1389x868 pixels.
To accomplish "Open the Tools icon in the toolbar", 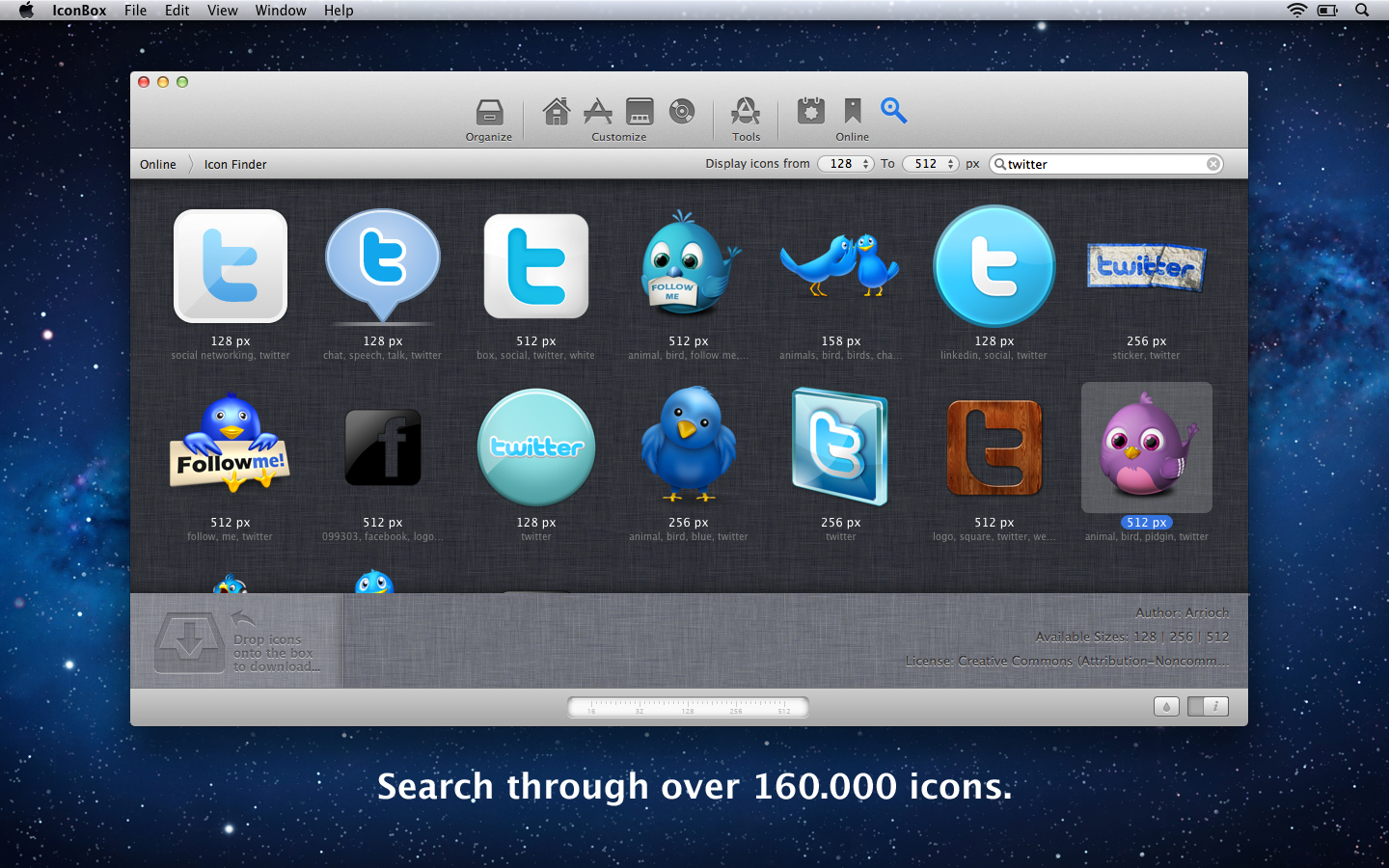I will (746, 111).
